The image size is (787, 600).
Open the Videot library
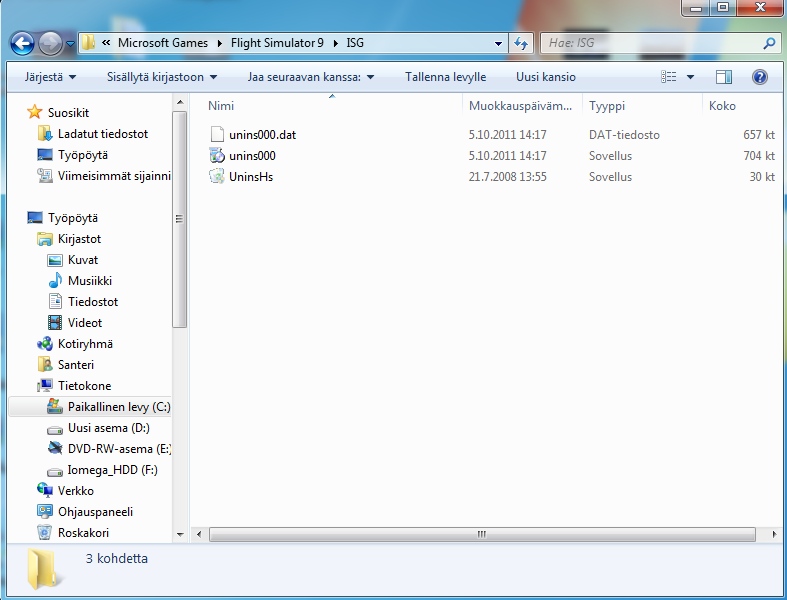point(85,323)
